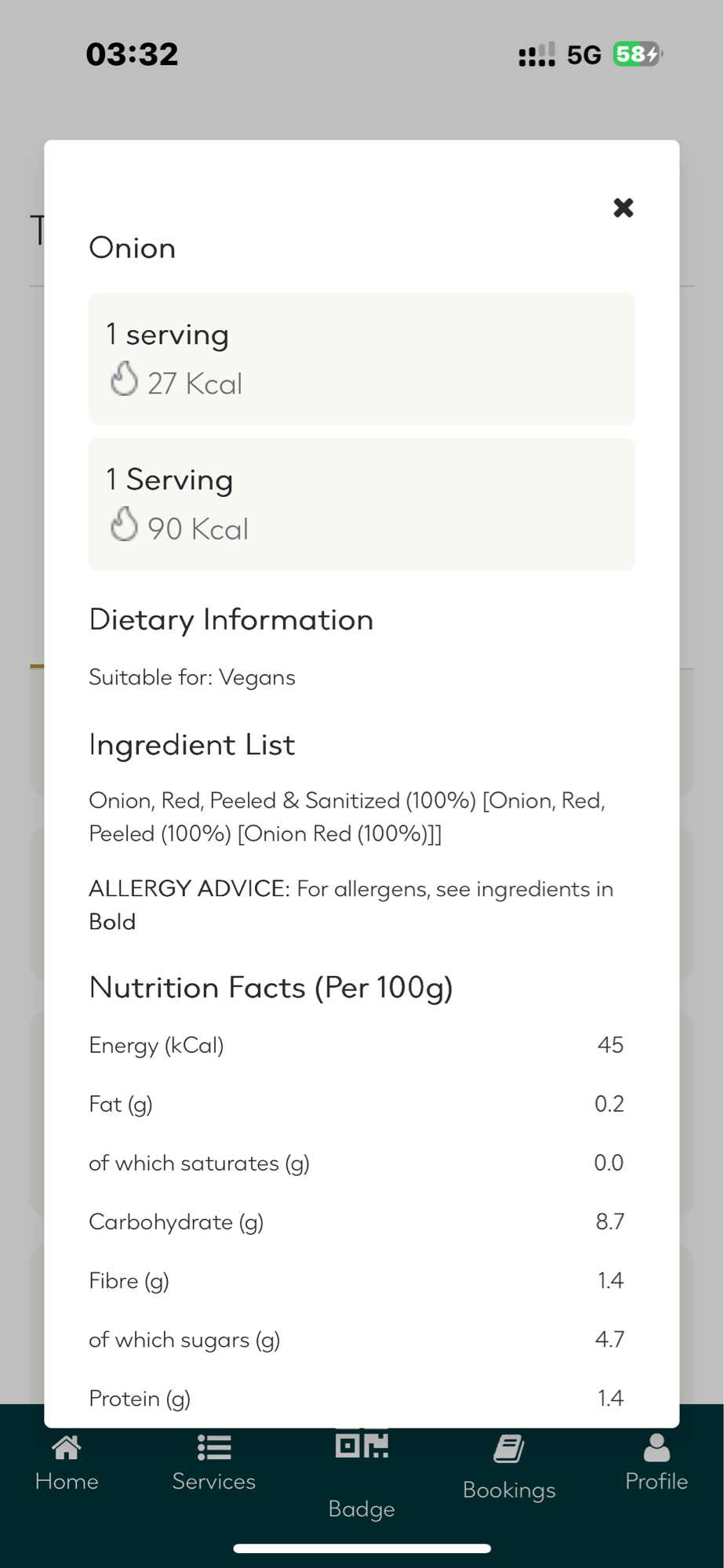Open the Badge QR code icon

click(362, 1445)
